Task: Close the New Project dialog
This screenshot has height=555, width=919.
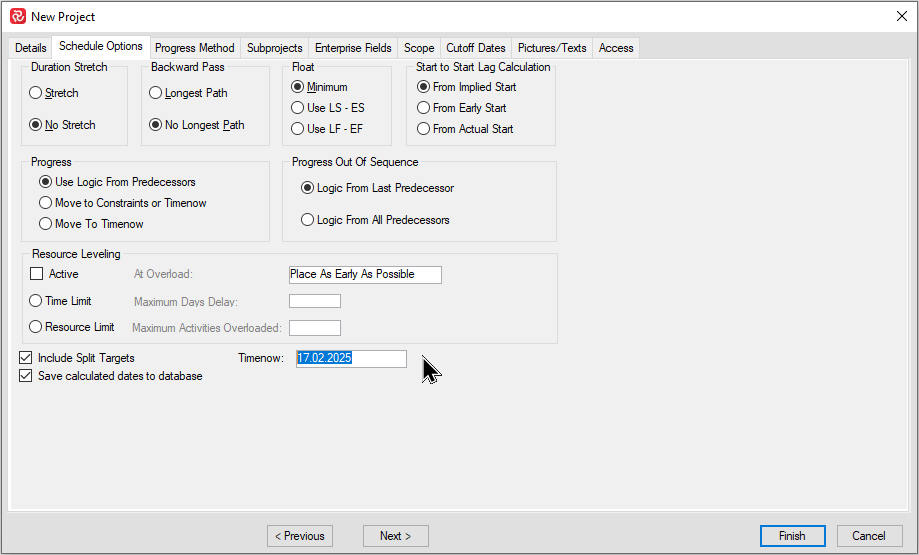Action: 901,16
